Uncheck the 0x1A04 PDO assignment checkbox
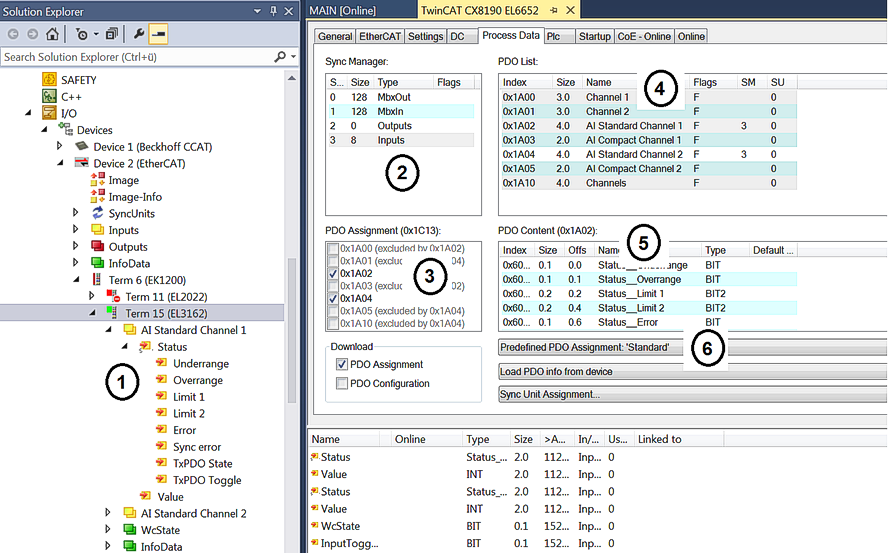Screen dimensions: 889x553 (x=333, y=298)
